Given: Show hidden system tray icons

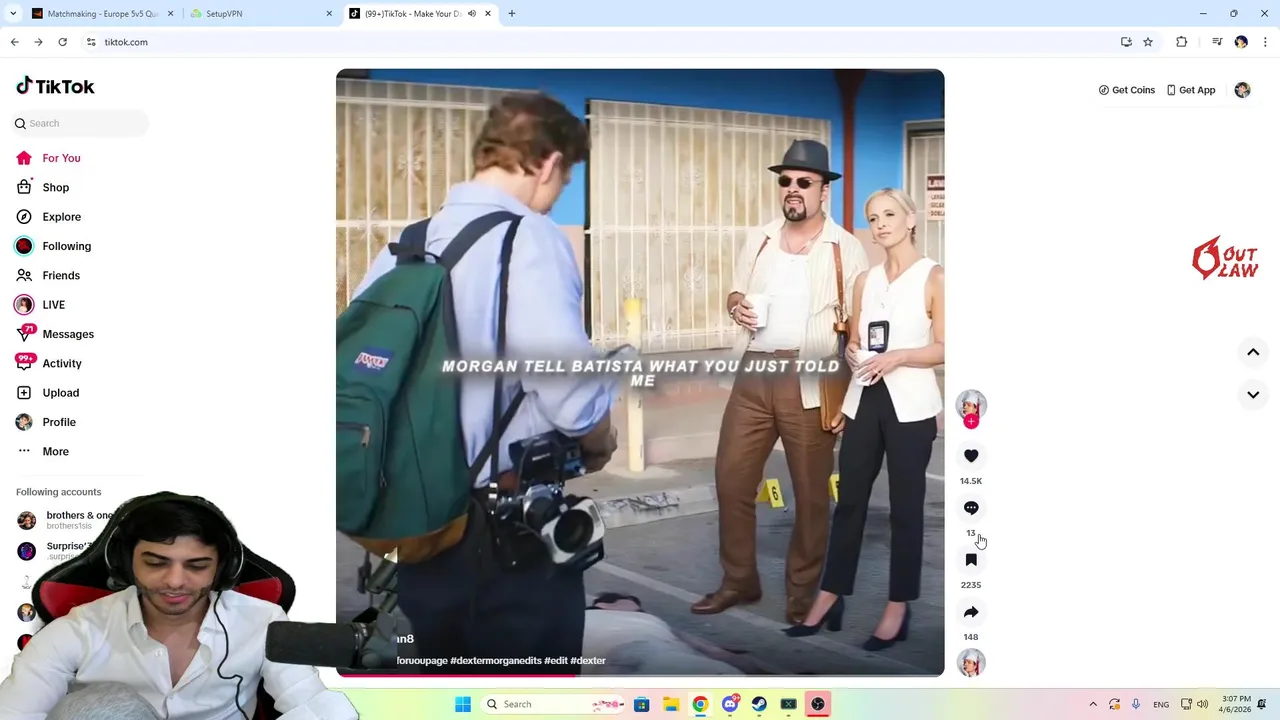Looking at the screenshot, I should pyautogui.click(x=1093, y=704).
